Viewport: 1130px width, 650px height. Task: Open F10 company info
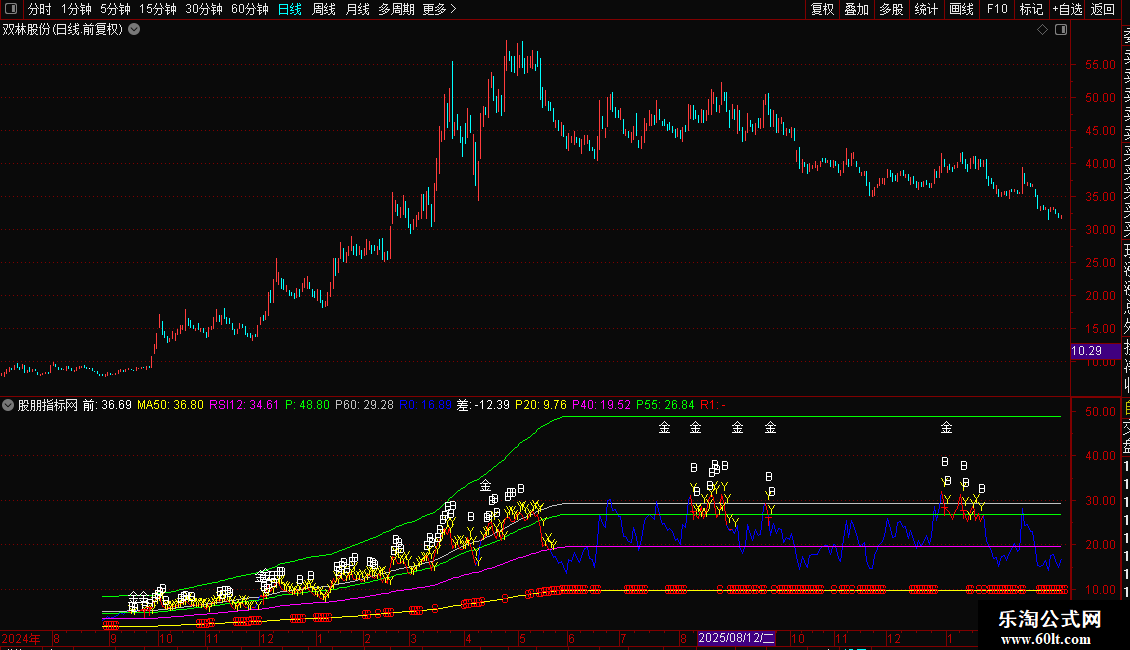tap(997, 9)
